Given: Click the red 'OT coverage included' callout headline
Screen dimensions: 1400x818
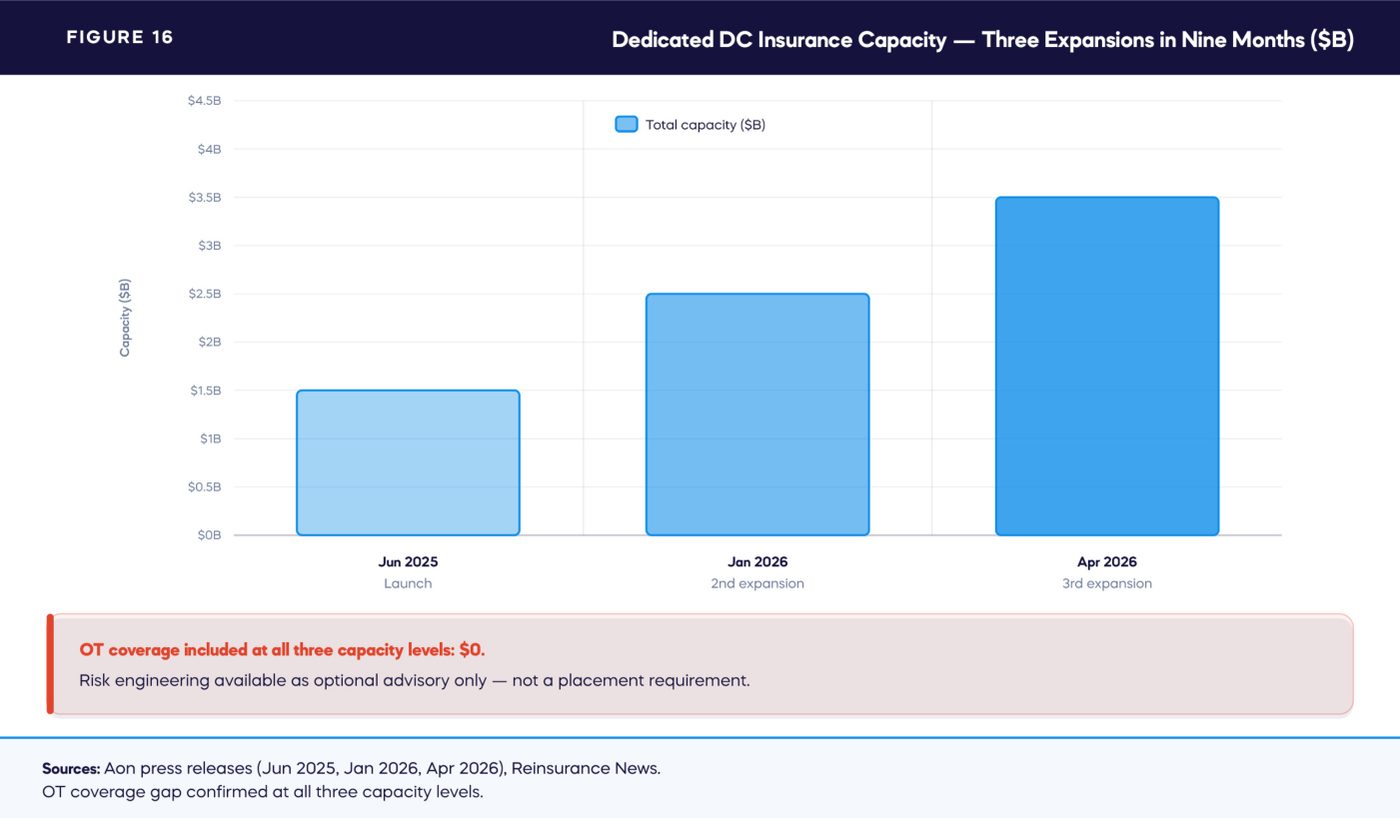Looking at the screenshot, I should [282, 650].
